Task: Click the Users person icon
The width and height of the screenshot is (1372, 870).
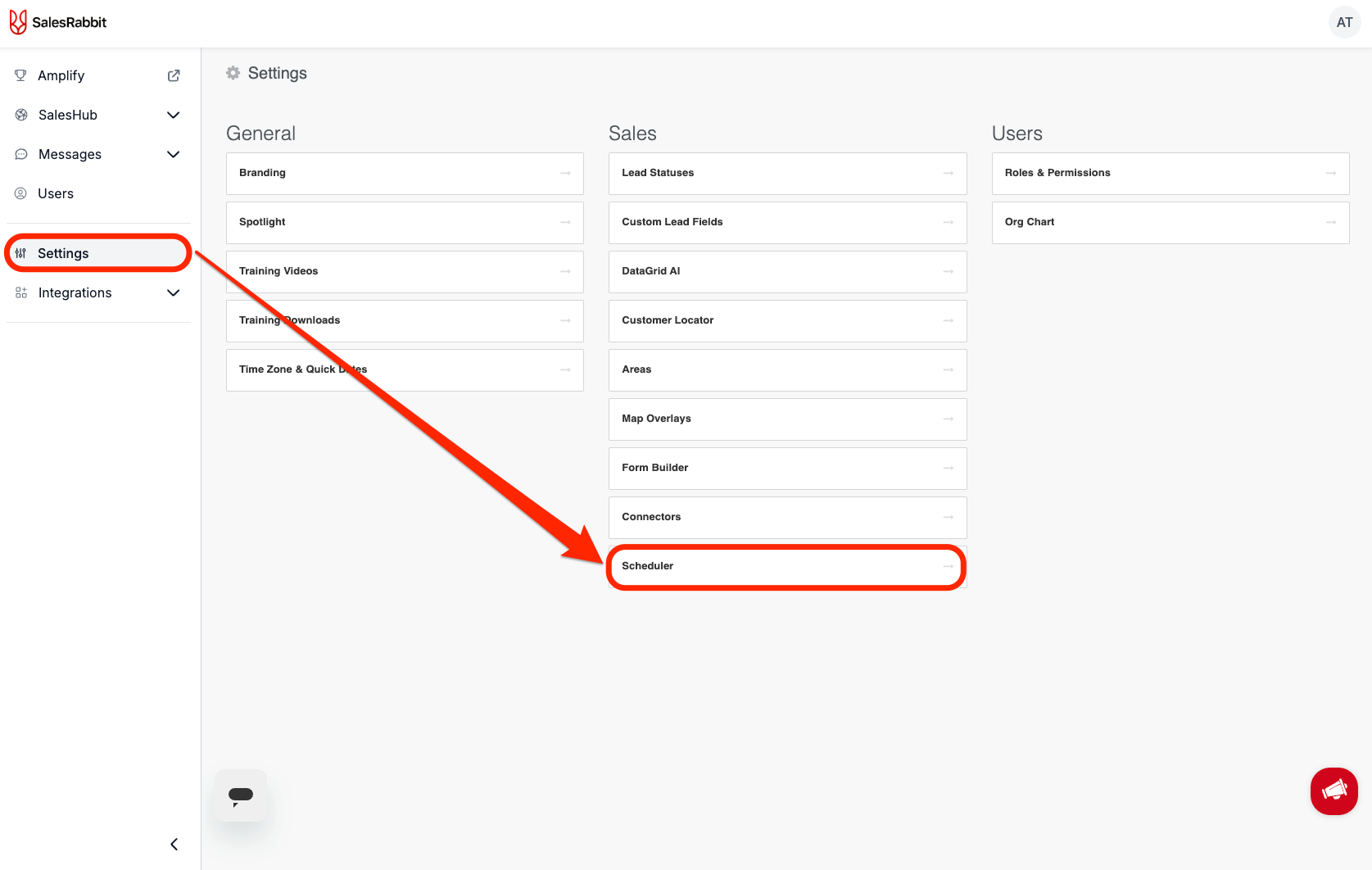Action: coord(20,193)
